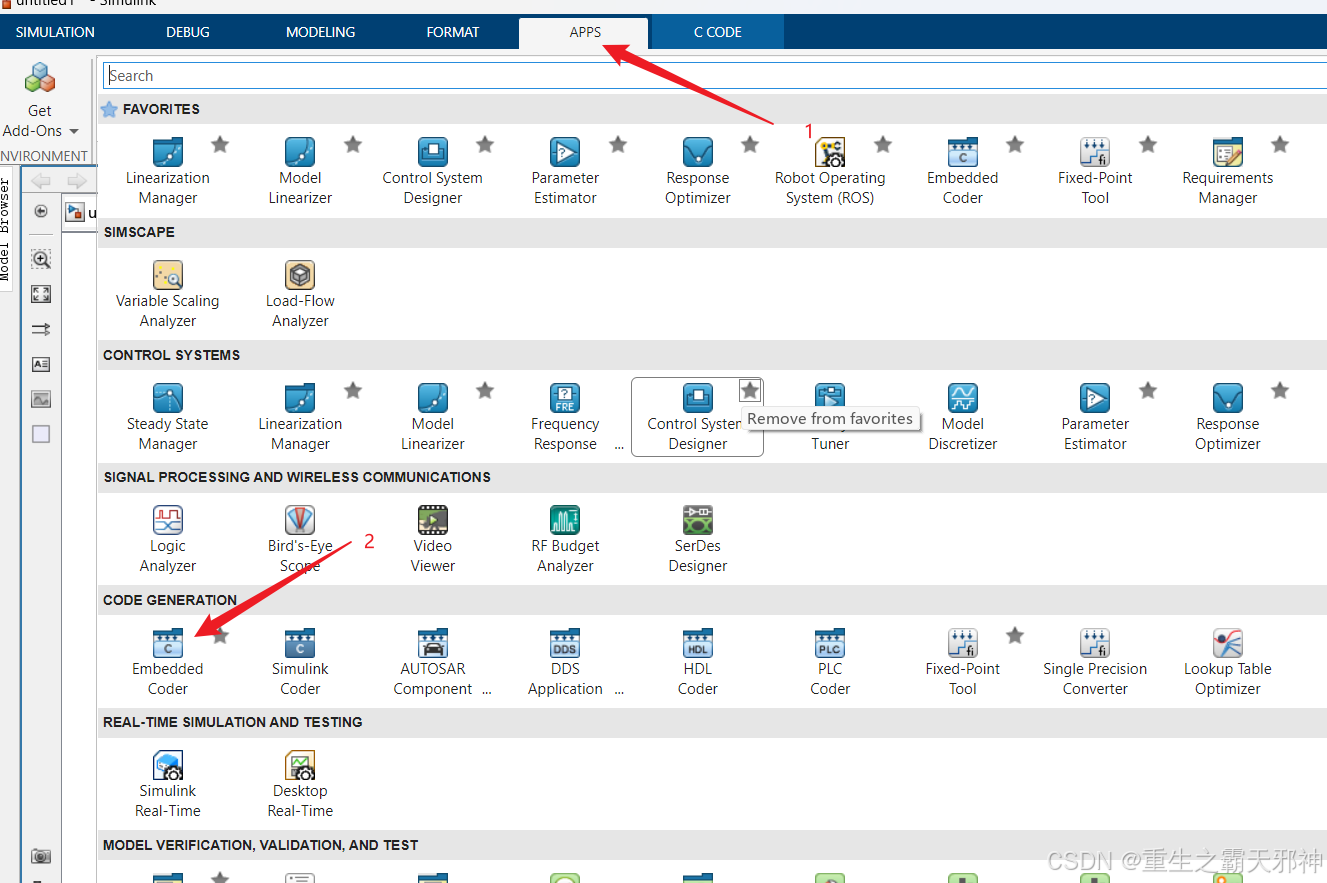Open Load-Flow Analyzer app
1327x883 pixels.
300,294
